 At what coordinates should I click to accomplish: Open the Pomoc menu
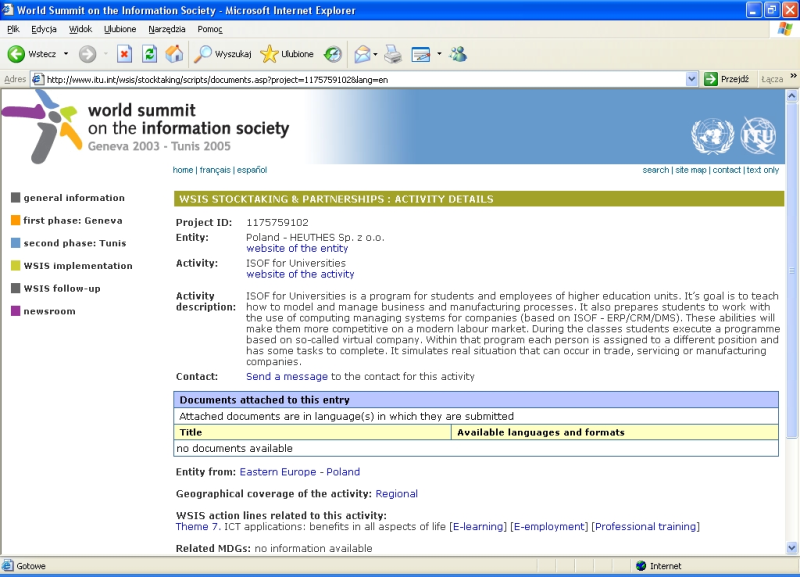coord(210,29)
